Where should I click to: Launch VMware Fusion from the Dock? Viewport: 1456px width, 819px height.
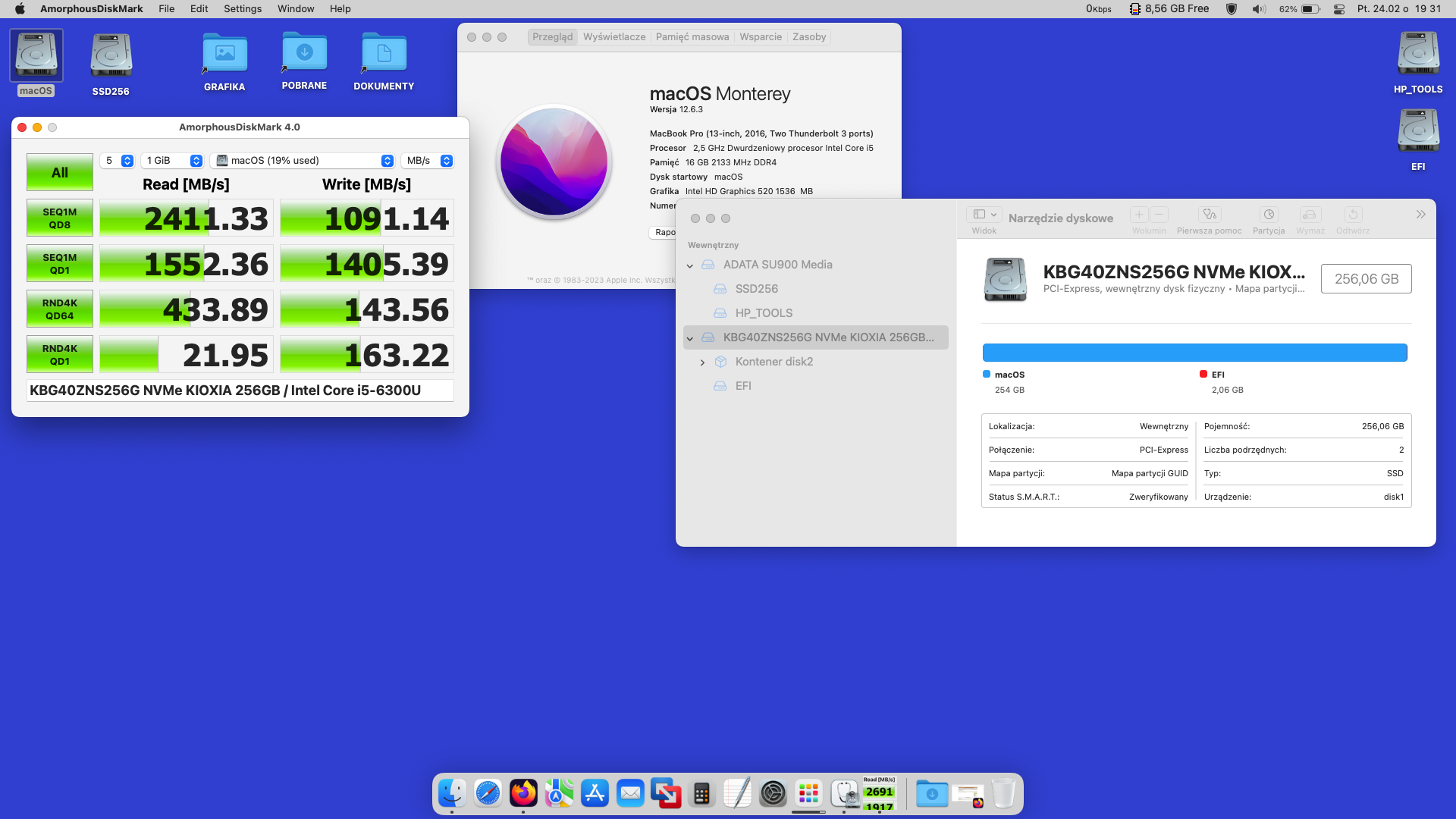pyautogui.click(x=666, y=793)
